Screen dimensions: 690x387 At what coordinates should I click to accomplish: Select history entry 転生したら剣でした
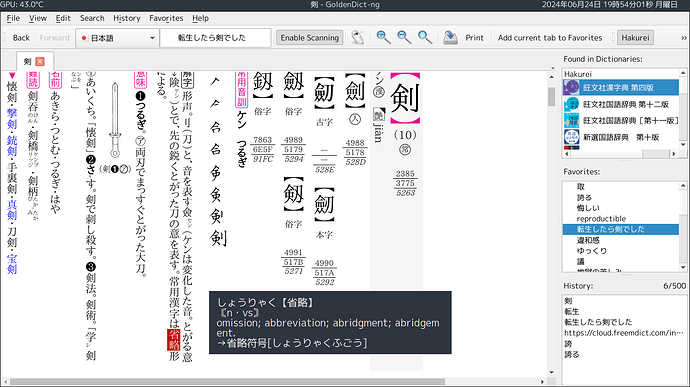point(598,322)
